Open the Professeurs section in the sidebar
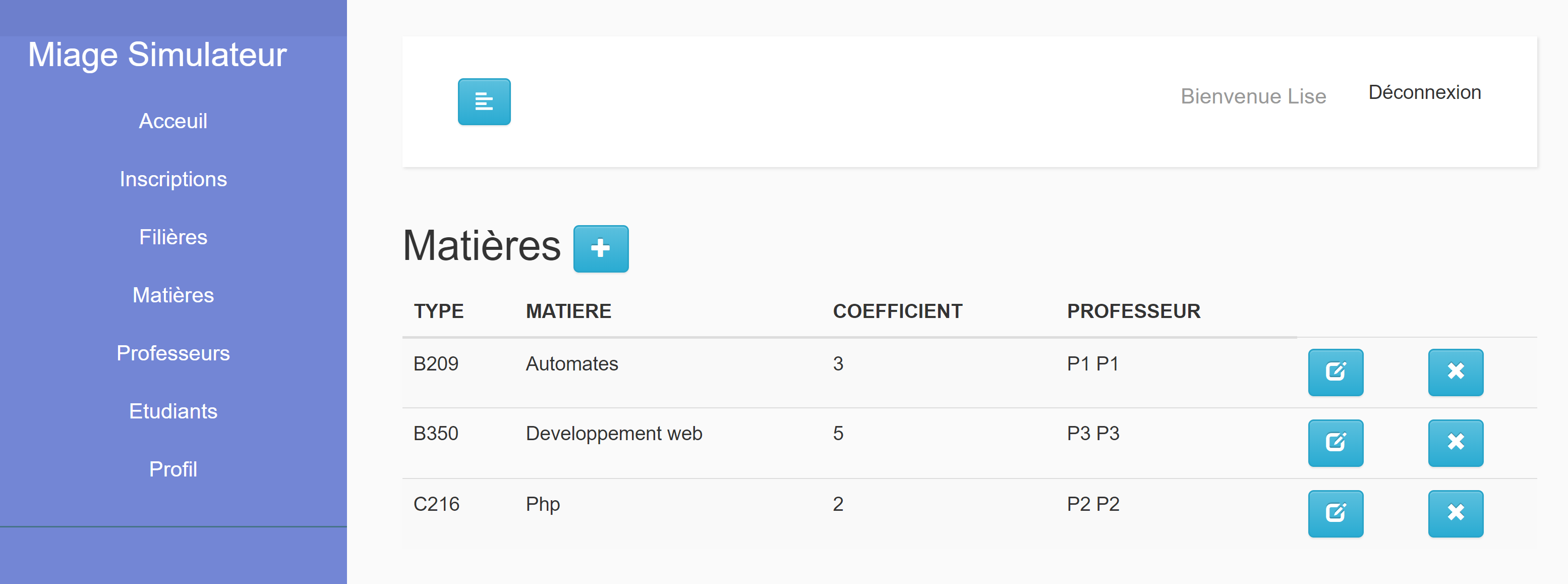Screen dimensions: 1568x584 [173, 353]
